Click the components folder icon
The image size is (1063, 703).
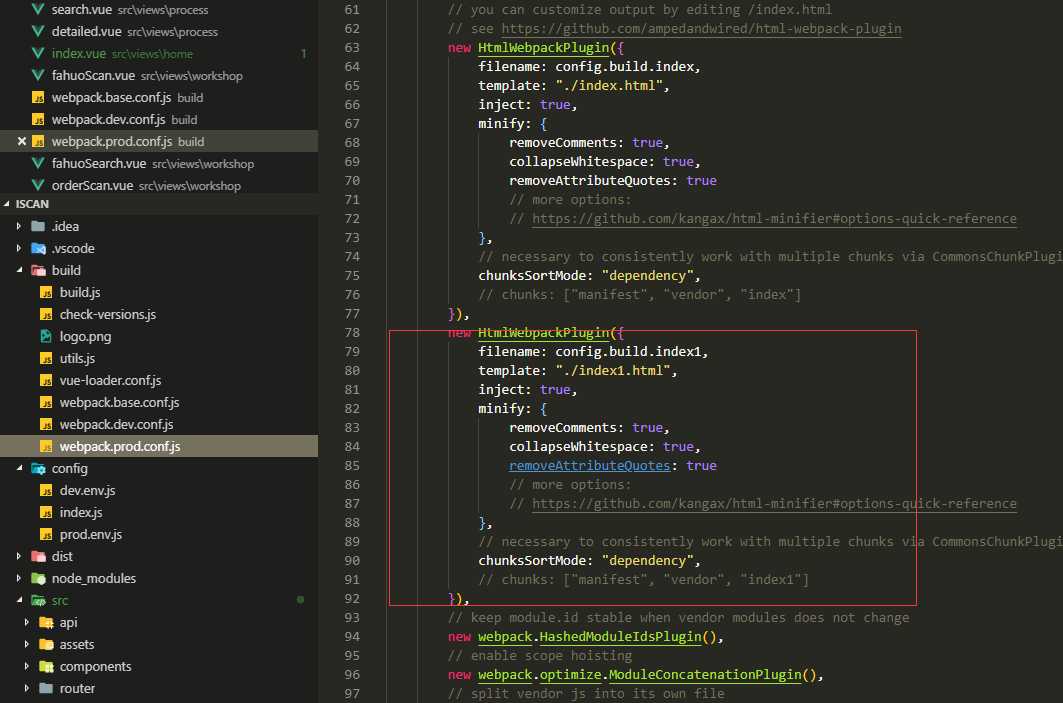coord(46,666)
